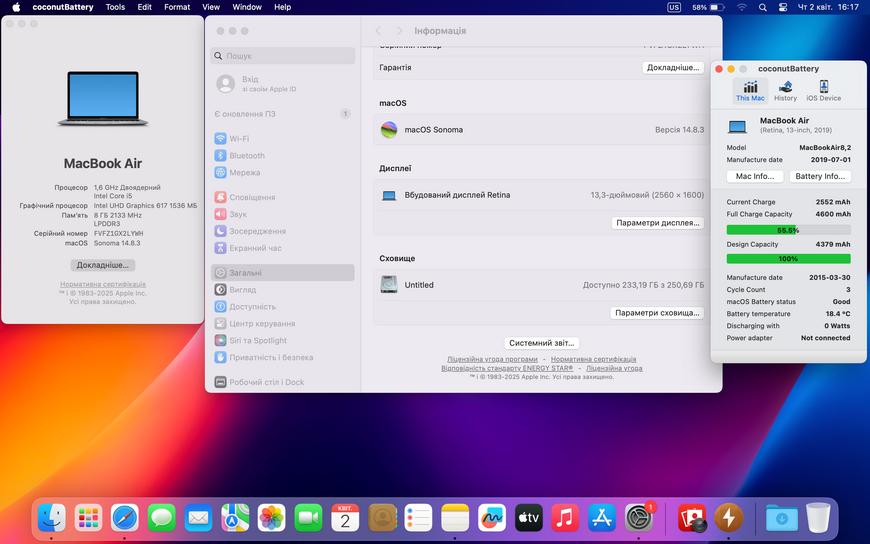Screen dimensions: 870x544
Task: Click the Параметри сховища... button
Action: click(x=657, y=313)
